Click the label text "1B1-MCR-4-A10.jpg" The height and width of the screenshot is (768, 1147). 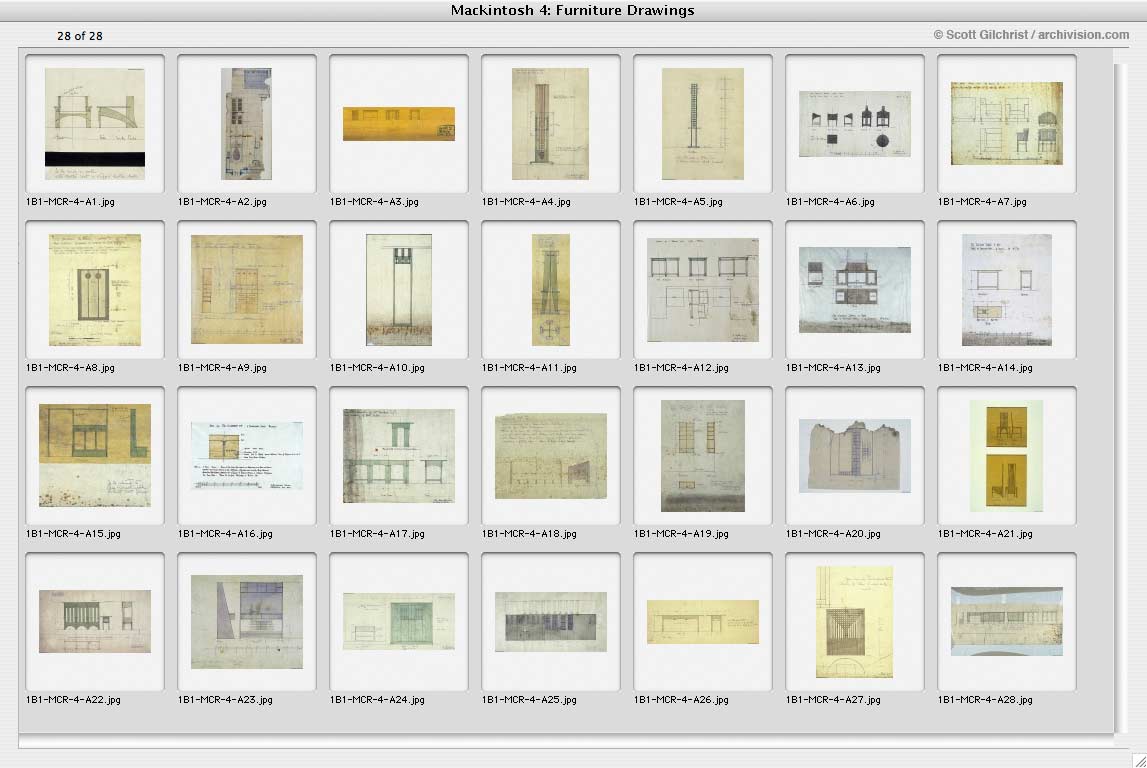[x=377, y=368]
